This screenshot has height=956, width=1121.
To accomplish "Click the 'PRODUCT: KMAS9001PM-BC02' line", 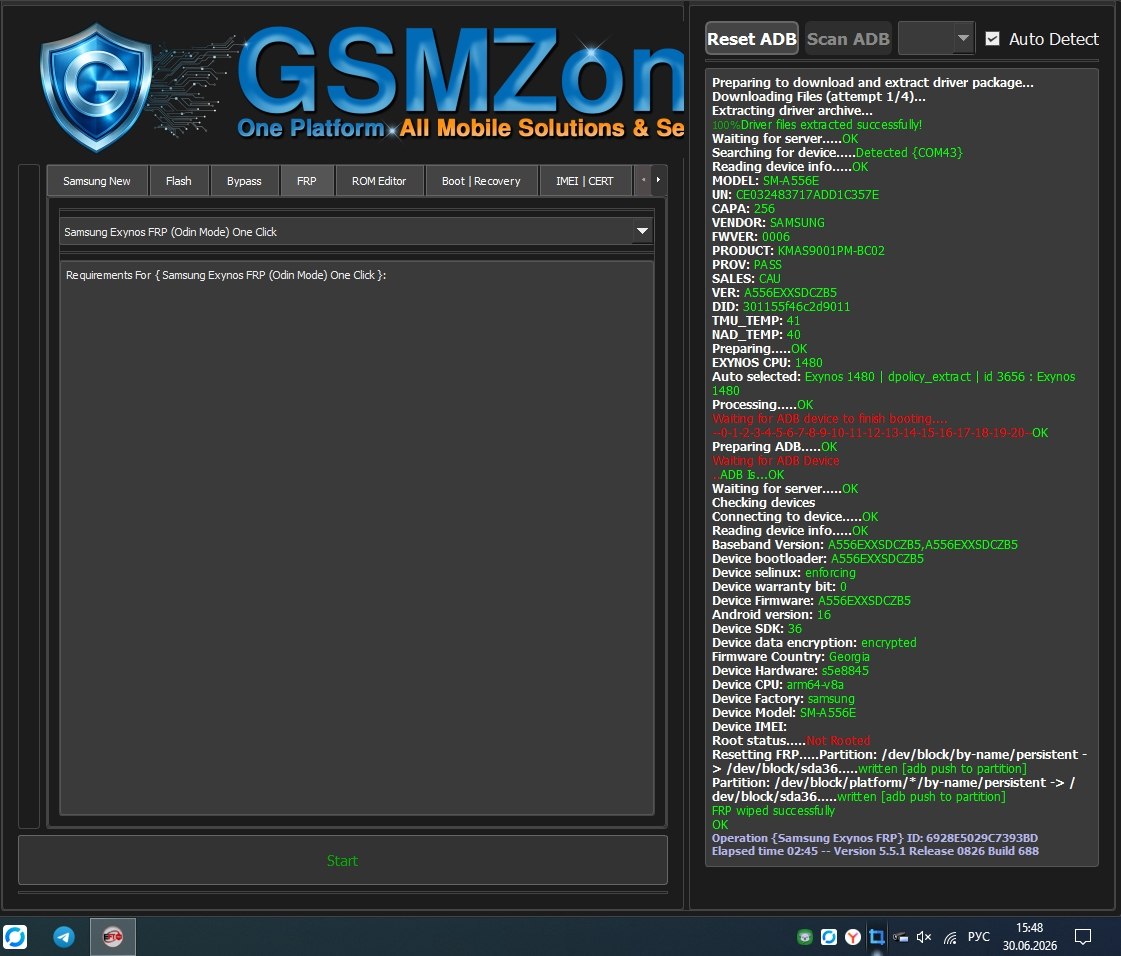I will [x=798, y=250].
